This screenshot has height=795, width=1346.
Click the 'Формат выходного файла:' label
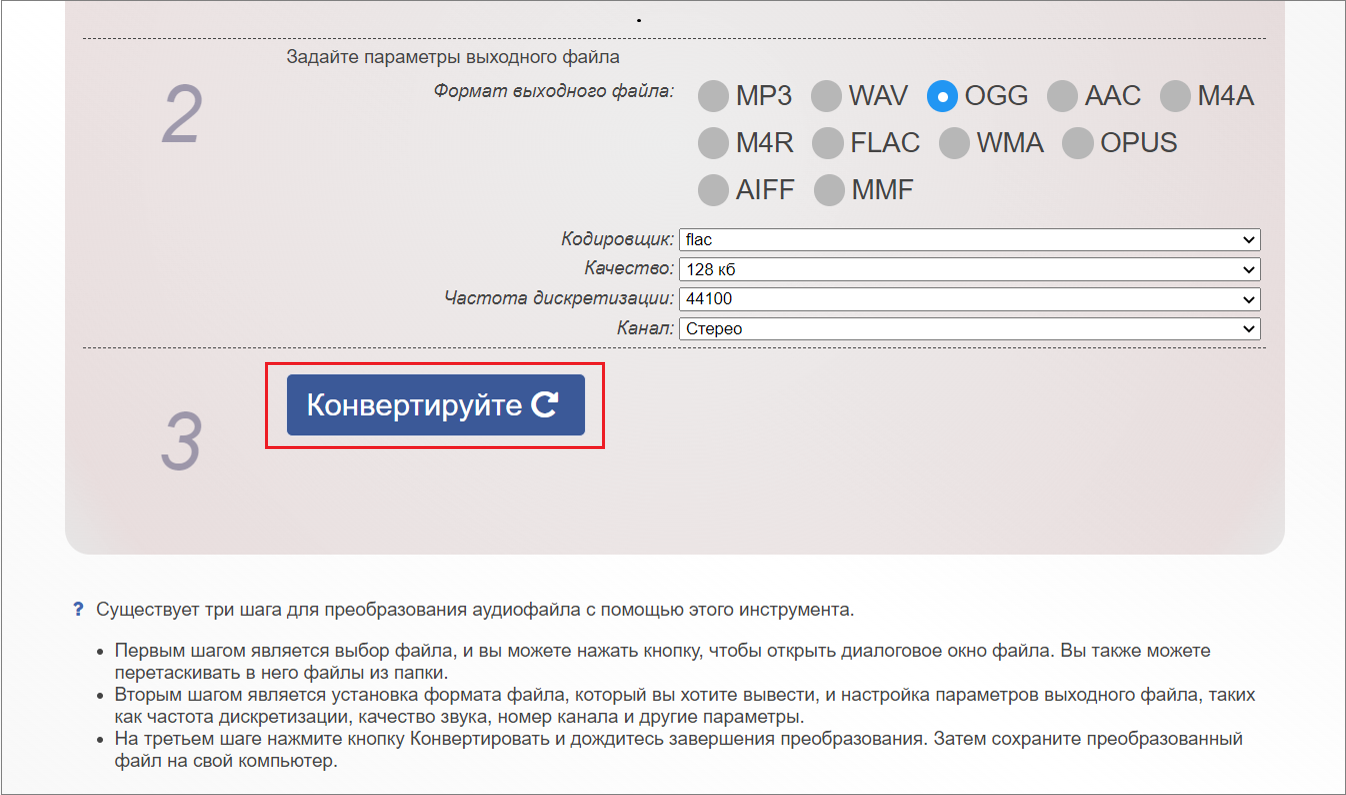(x=554, y=91)
